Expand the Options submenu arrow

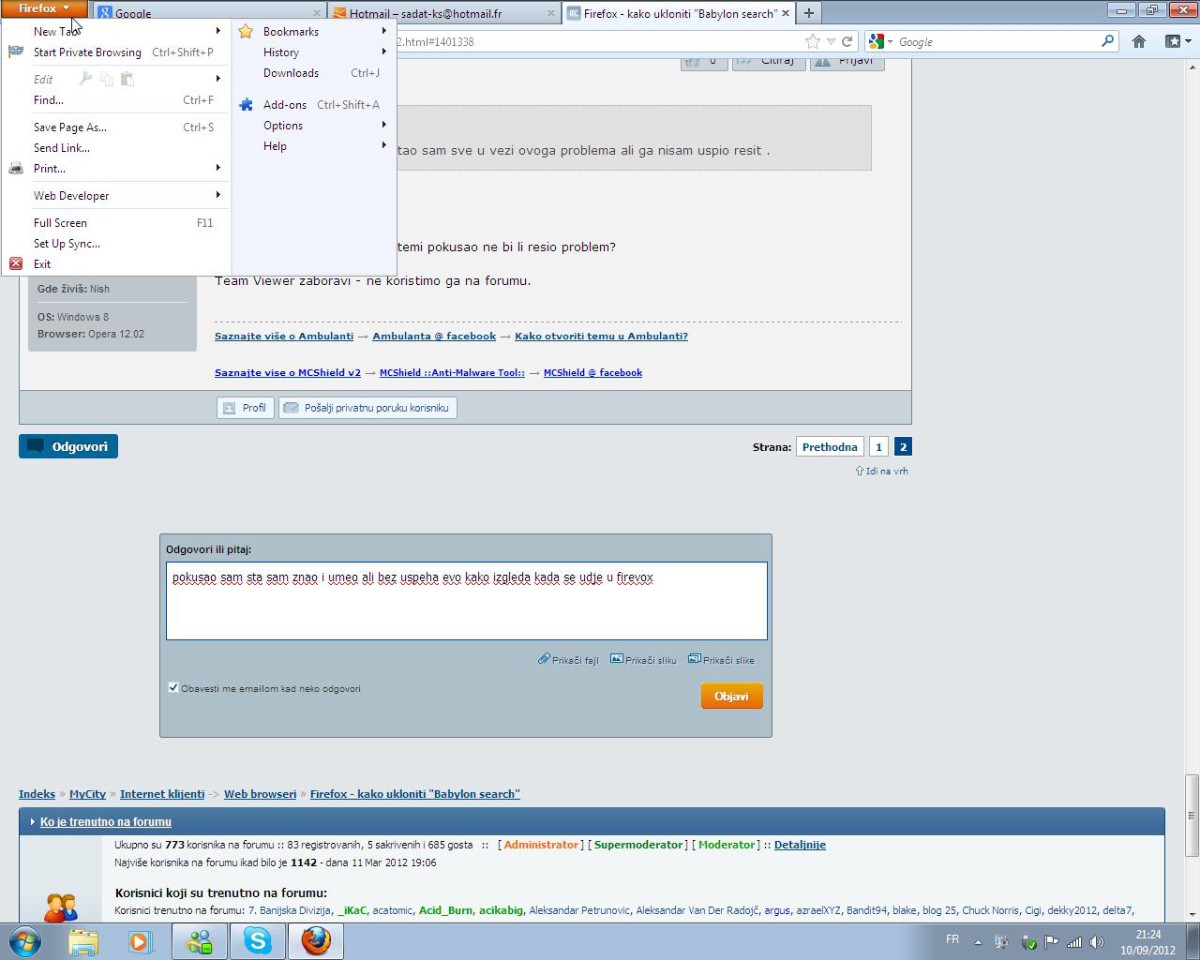[384, 125]
